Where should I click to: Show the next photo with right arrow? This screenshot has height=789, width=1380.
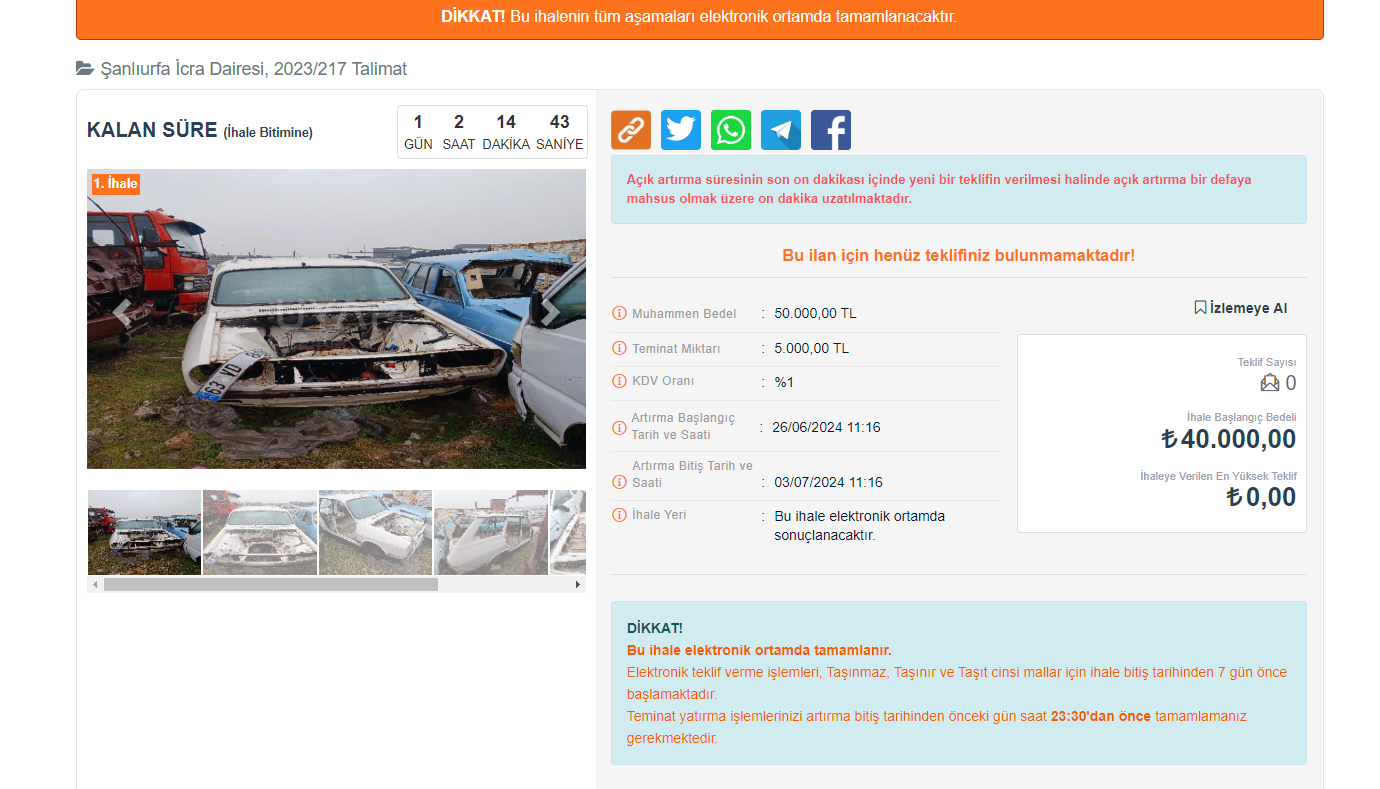549,312
